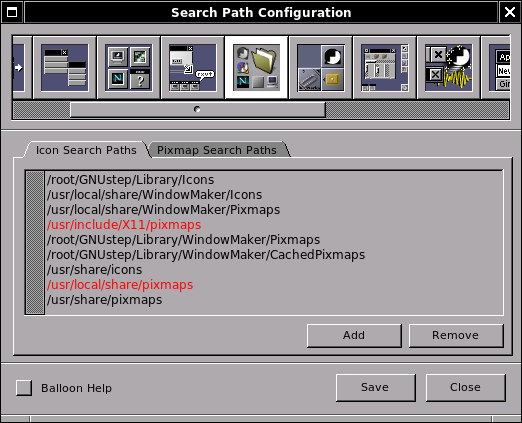Click the scroller trough right of the knob

coord(417,110)
